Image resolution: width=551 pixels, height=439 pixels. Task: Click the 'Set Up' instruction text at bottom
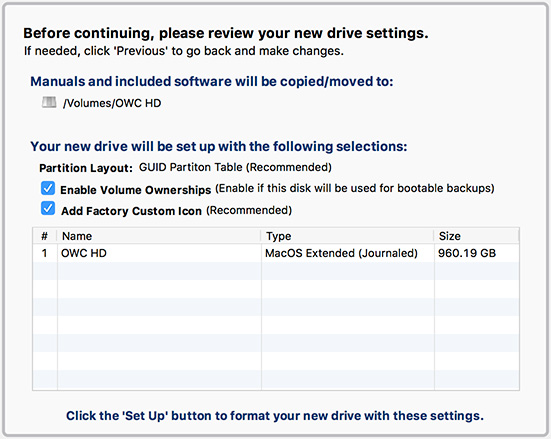275,416
